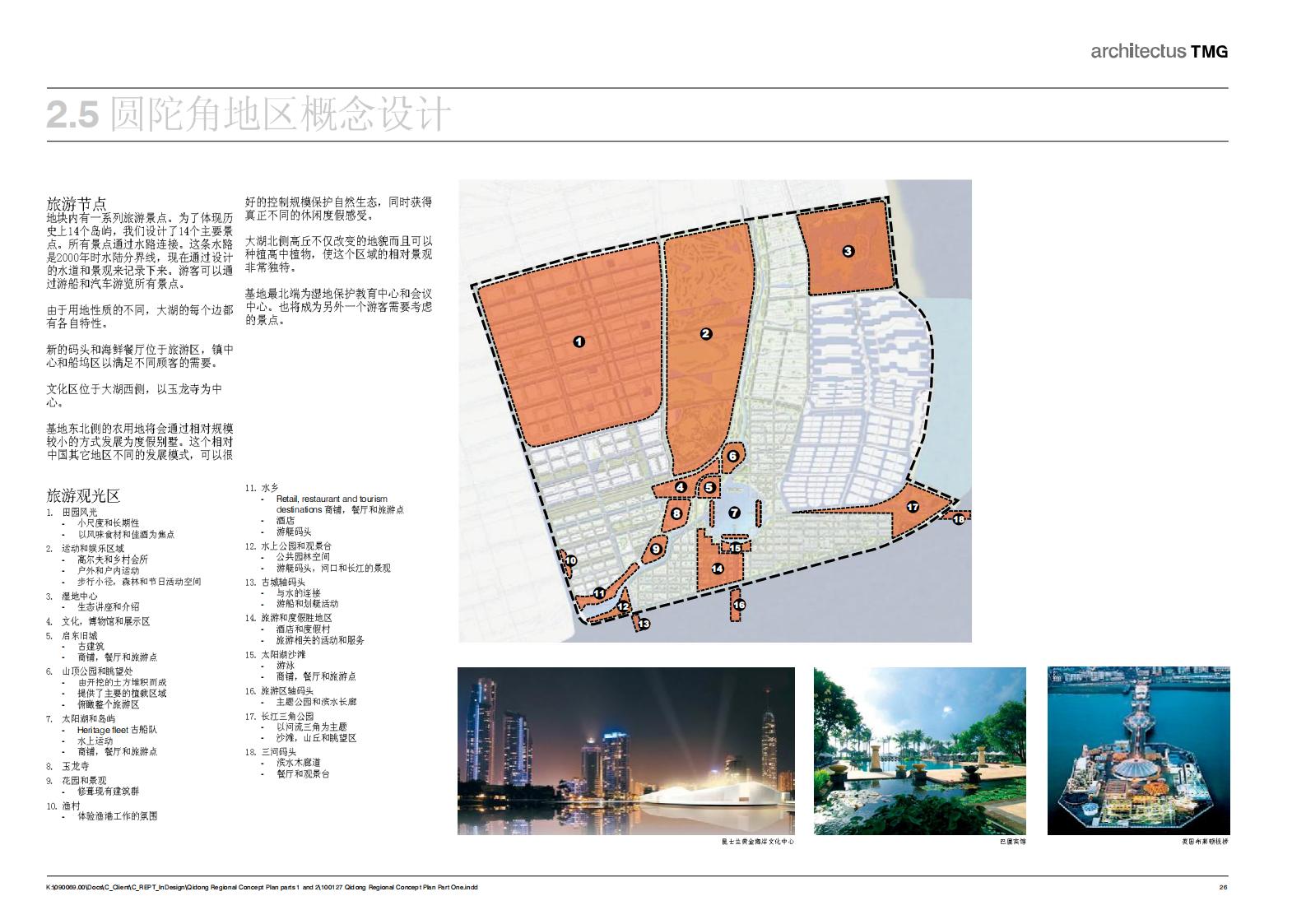
Task: Select legend entry 17. 长江三角公园
Action: (x=279, y=716)
